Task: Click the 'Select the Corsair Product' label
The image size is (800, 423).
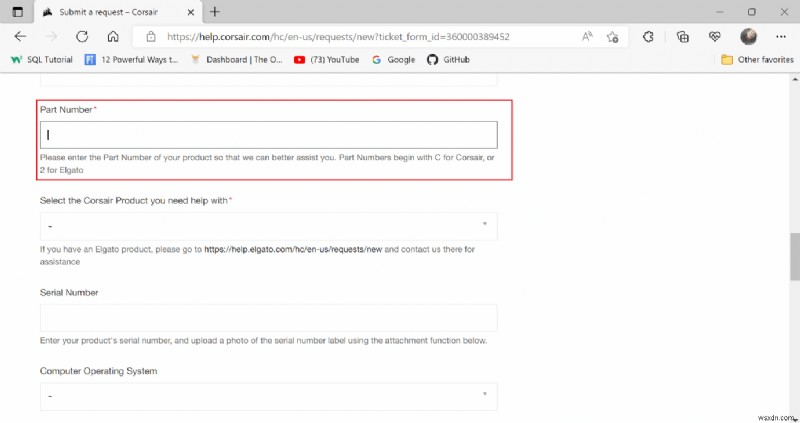Action: coord(134,201)
